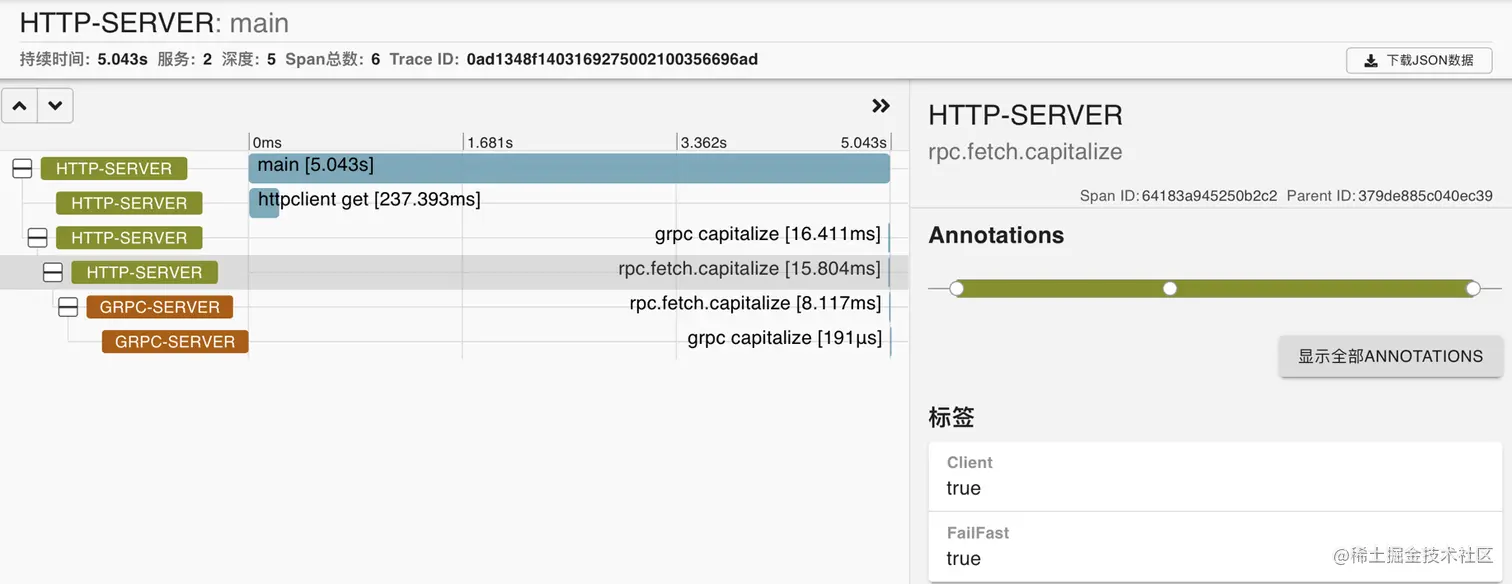Collapse the grpc capitalize HTTP-SERVER row
The height and width of the screenshot is (584, 1512).
37,238
